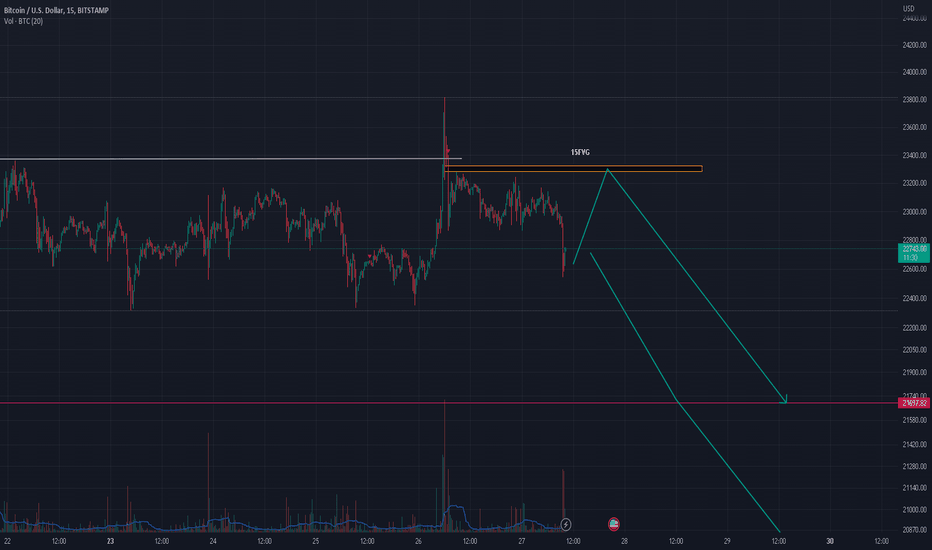Click the 21140.00 price scale value
The width and height of the screenshot is (932, 550).
914,488
